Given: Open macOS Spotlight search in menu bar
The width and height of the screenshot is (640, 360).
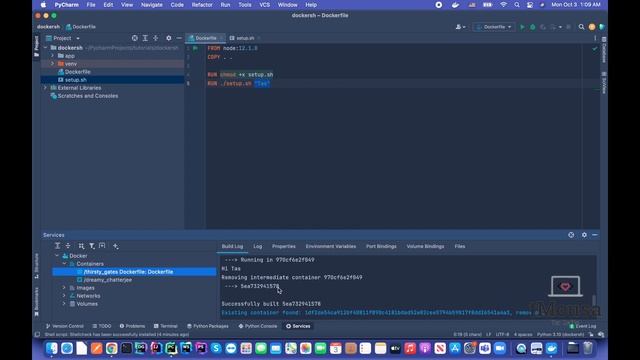Looking at the screenshot, I should pyautogui.click(x=517, y=5).
